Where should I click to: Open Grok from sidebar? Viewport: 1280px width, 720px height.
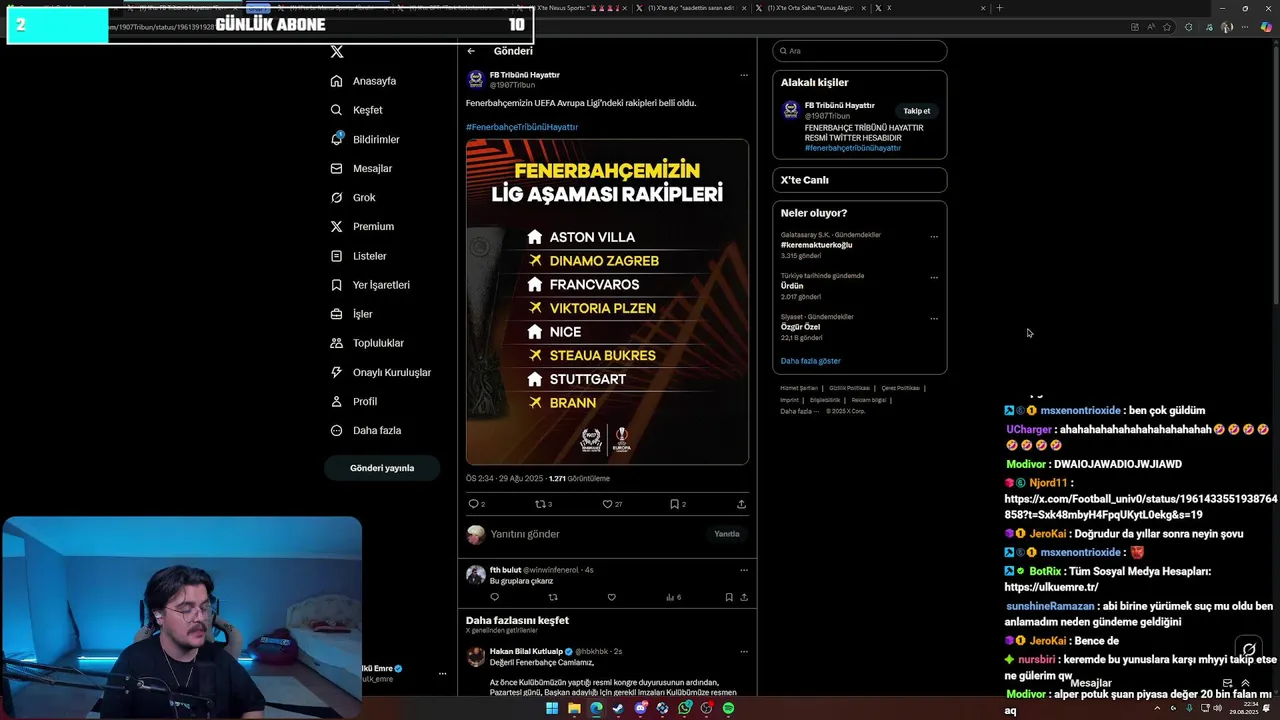(353, 197)
